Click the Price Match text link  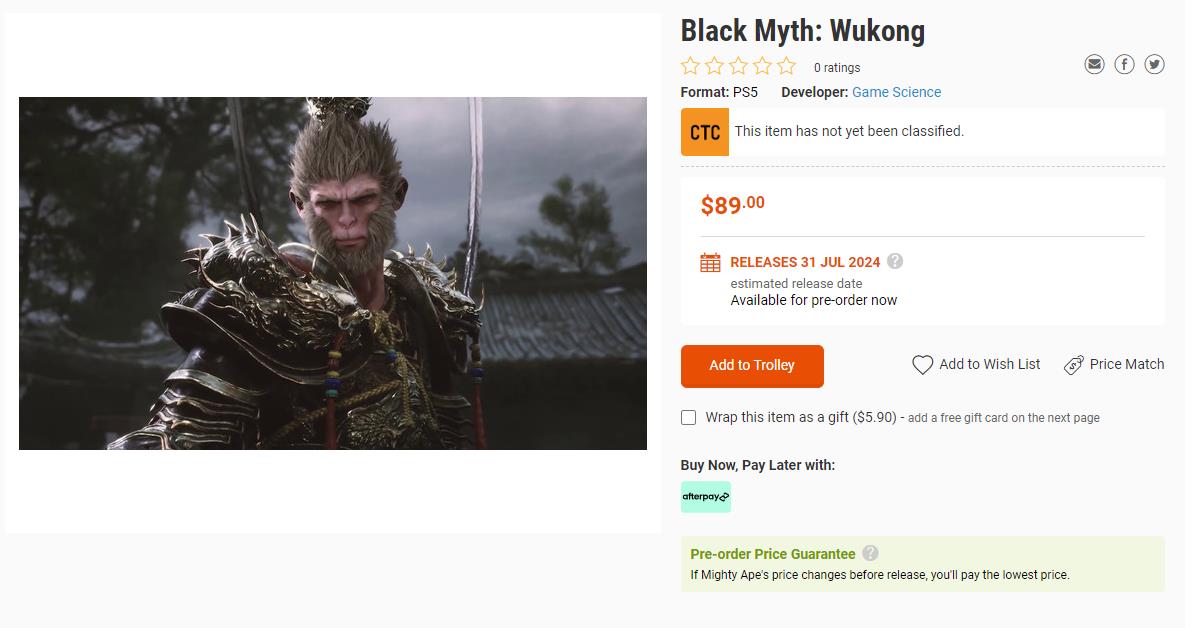[1126, 364]
